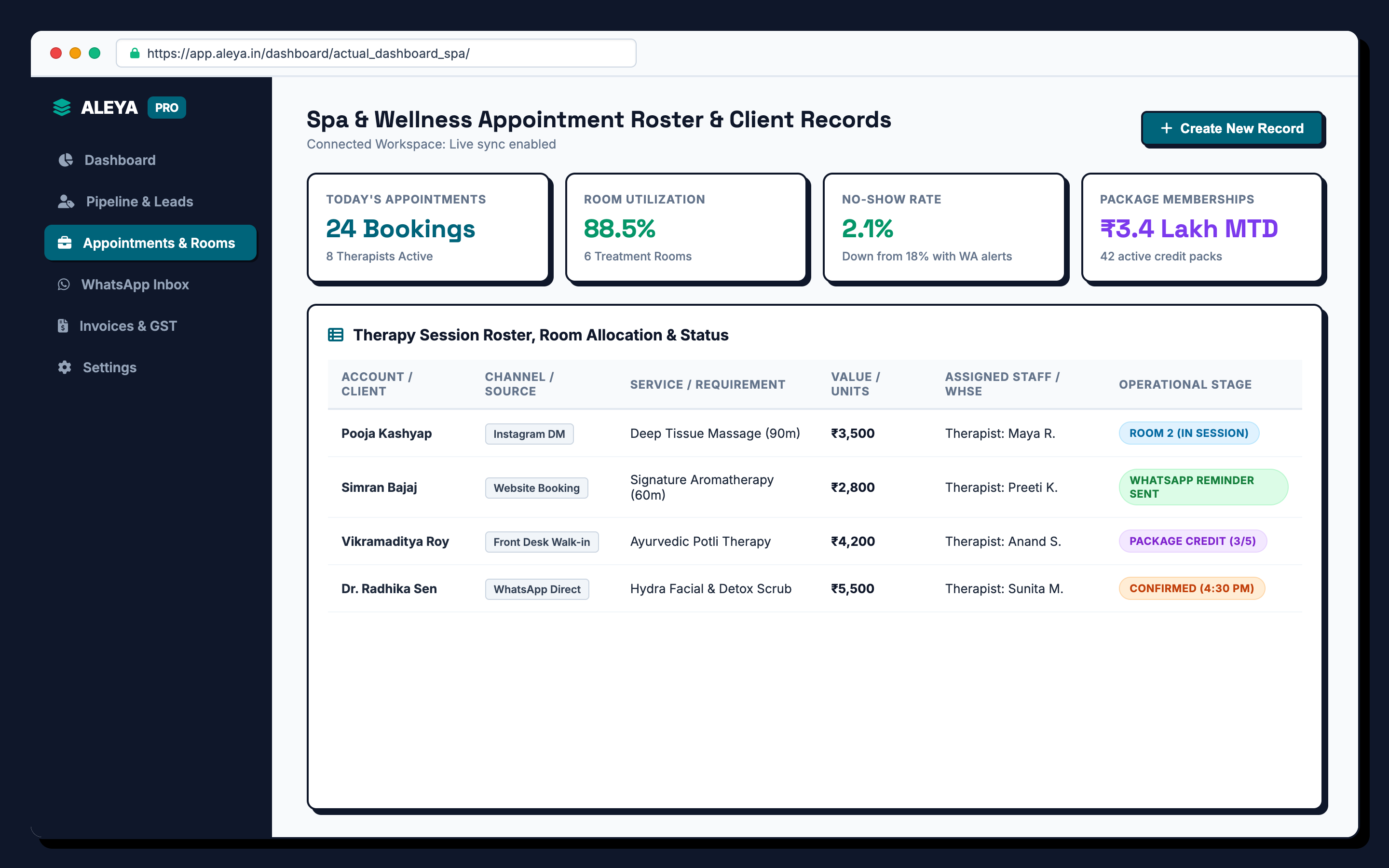Image resolution: width=1389 pixels, height=868 pixels.
Task: Click the WhatsApp Inbox chat icon
Action: point(64,284)
